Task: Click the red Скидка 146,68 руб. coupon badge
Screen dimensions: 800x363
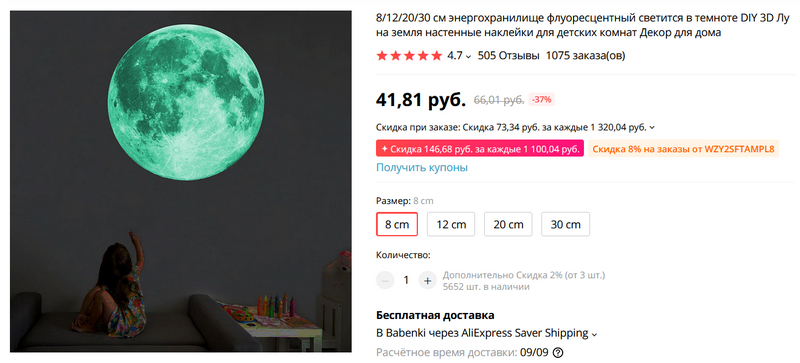Action: (x=480, y=149)
